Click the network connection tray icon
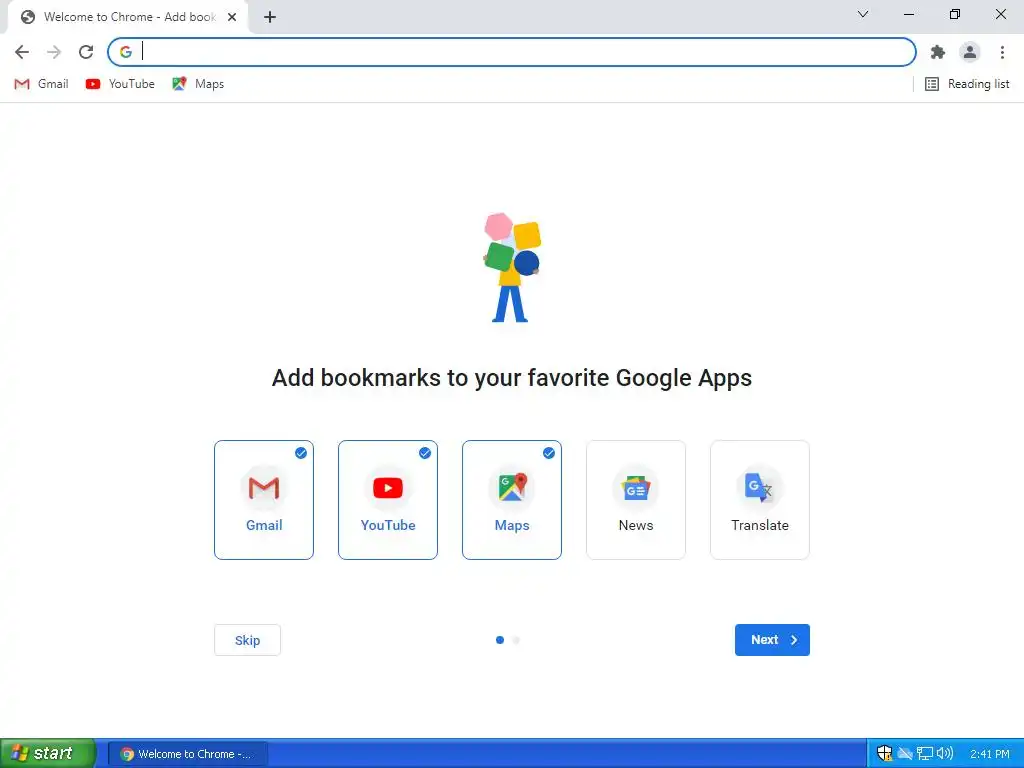 coord(925,754)
